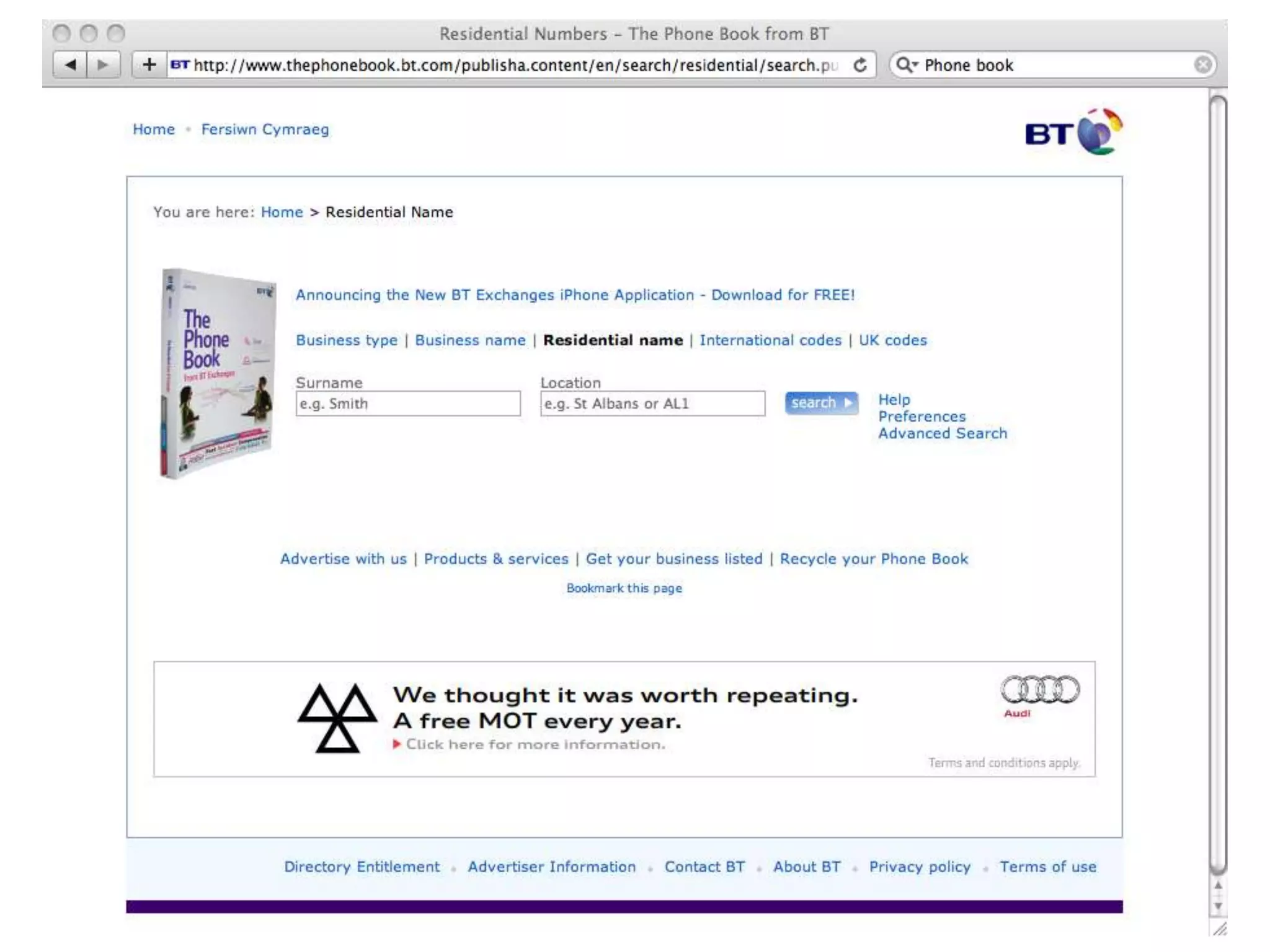Switch to the International codes tab
The width and height of the screenshot is (1270, 952).
pos(771,340)
